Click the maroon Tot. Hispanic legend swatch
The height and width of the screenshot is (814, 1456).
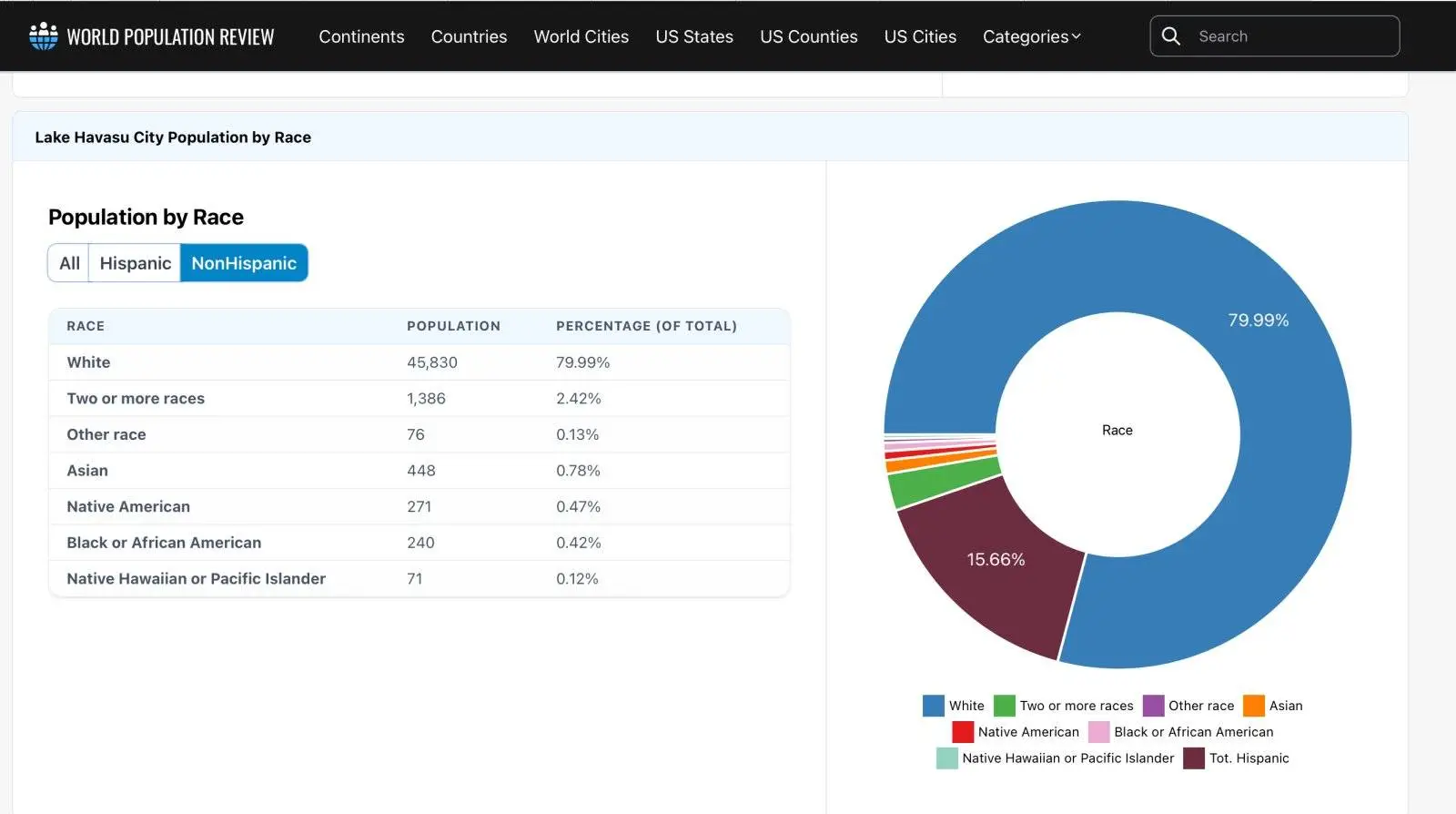click(x=1194, y=758)
